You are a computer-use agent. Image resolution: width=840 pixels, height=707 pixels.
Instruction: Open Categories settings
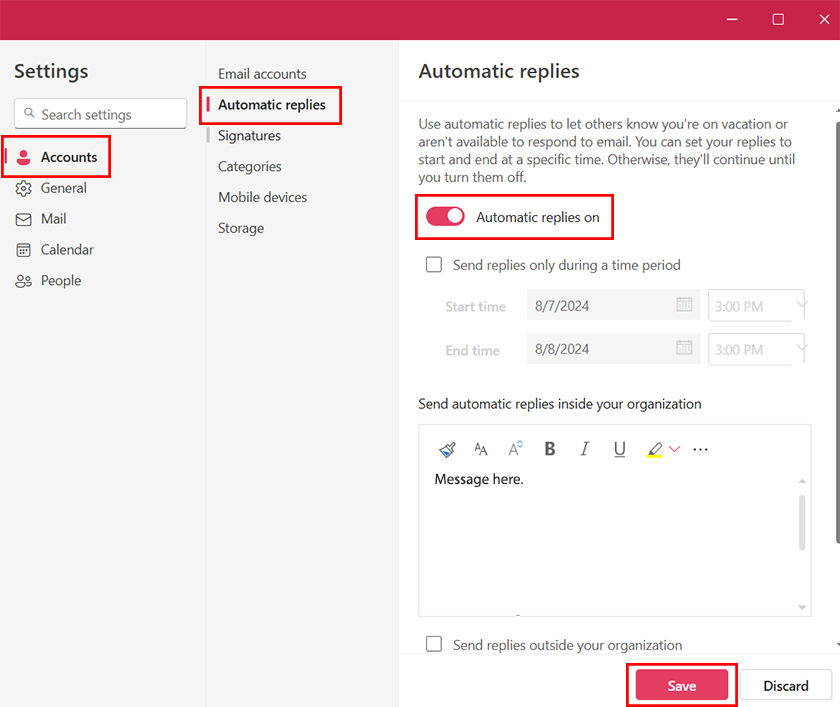(x=250, y=167)
